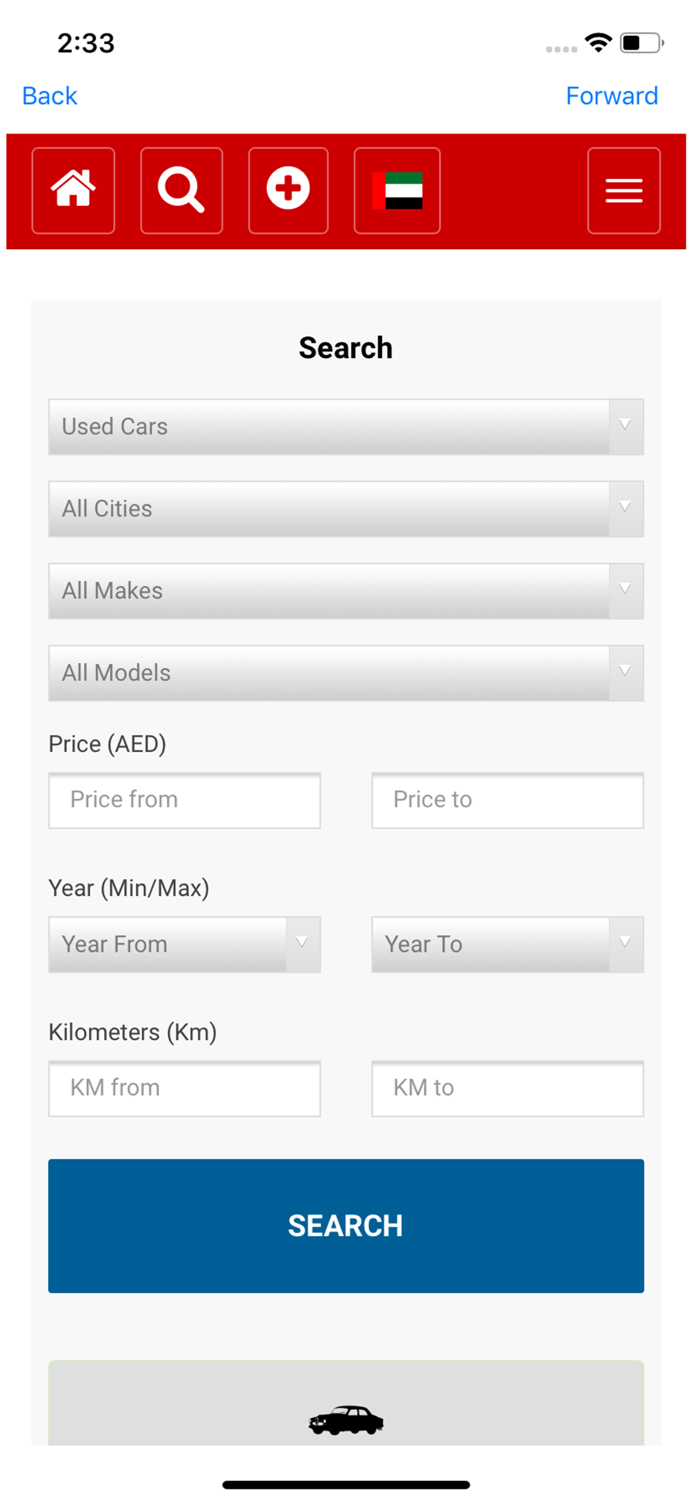Open the Year From dropdown
Viewport: 693px width, 1500px height.
tap(184, 944)
